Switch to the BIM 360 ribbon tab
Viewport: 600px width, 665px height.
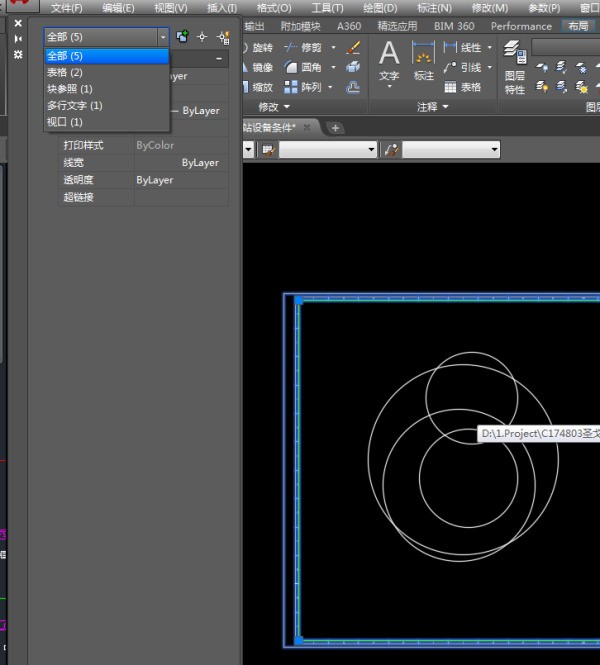(454, 26)
